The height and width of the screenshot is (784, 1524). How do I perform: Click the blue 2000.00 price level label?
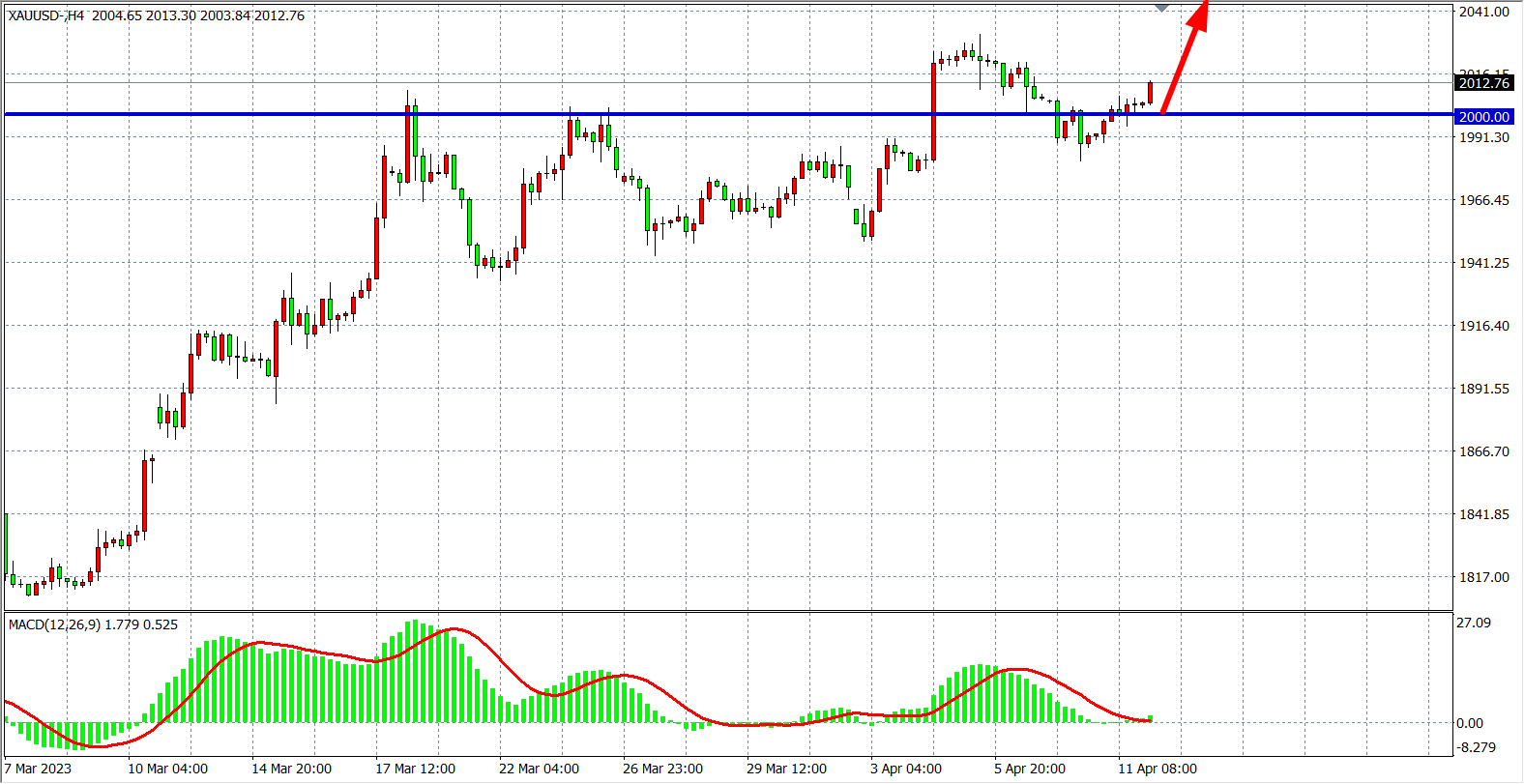click(x=1483, y=117)
